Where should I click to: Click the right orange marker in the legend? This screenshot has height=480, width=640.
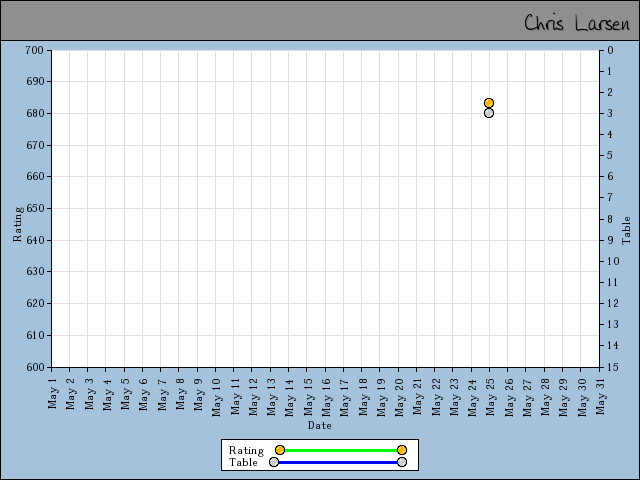pyautogui.click(x=401, y=450)
